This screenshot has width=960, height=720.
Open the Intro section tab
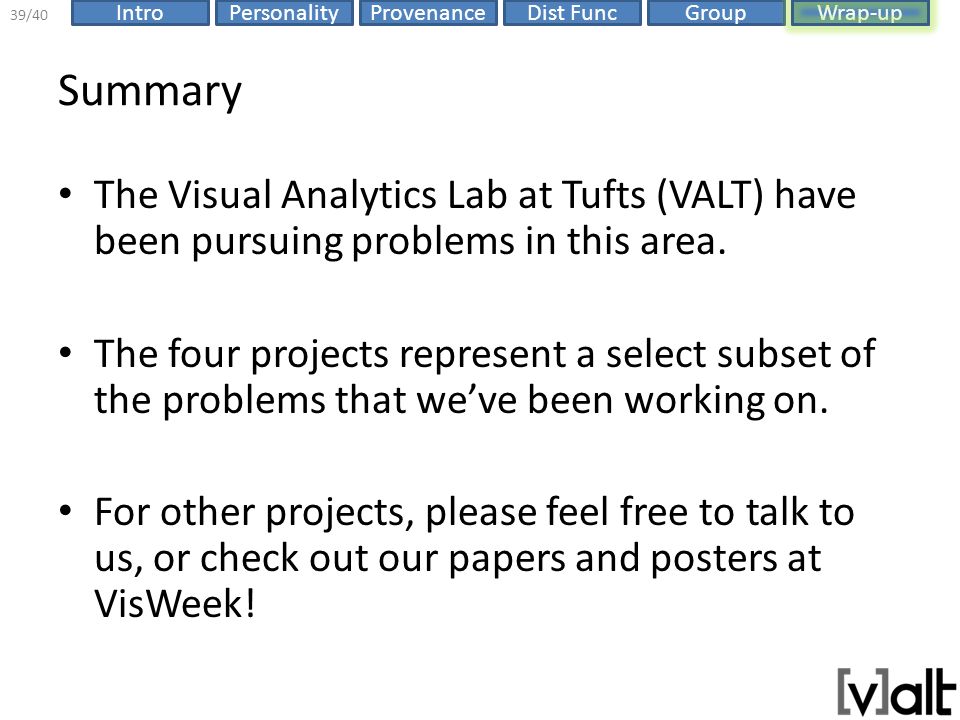pyautogui.click(x=140, y=13)
